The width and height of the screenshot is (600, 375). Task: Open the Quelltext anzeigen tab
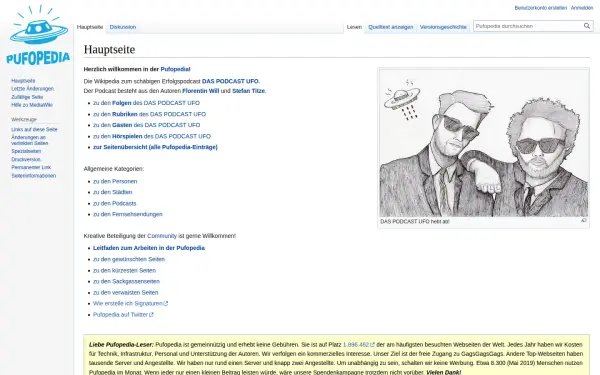pos(391,27)
